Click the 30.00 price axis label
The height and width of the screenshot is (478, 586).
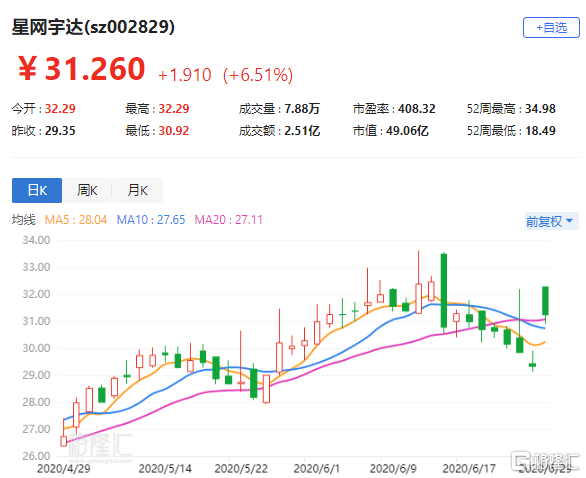pyautogui.click(x=36, y=348)
